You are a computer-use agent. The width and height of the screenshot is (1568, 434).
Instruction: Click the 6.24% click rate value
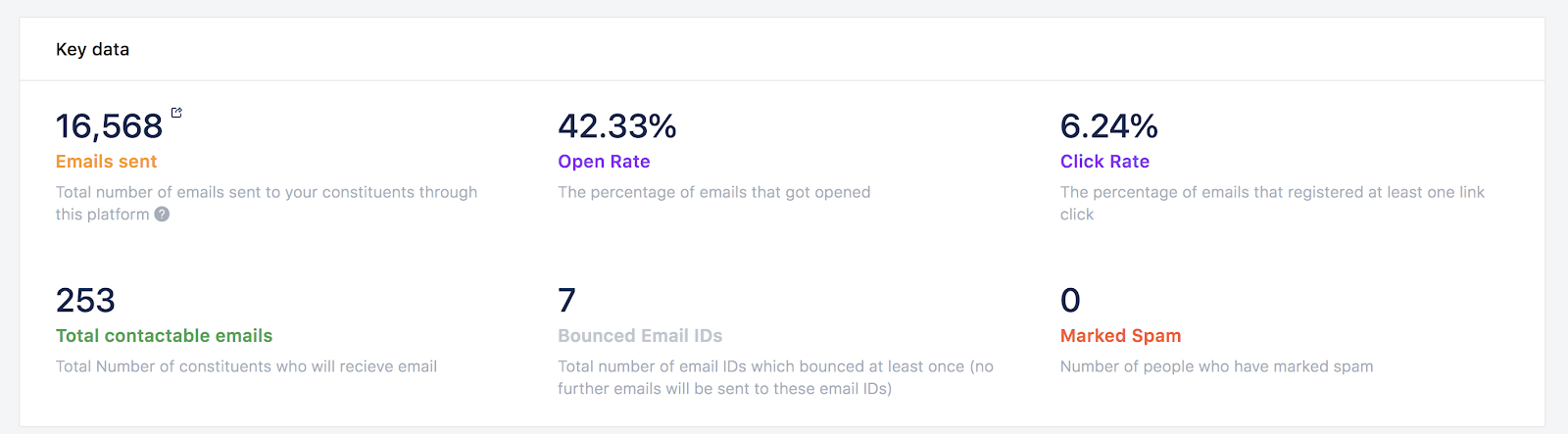(x=1108, y=126)
